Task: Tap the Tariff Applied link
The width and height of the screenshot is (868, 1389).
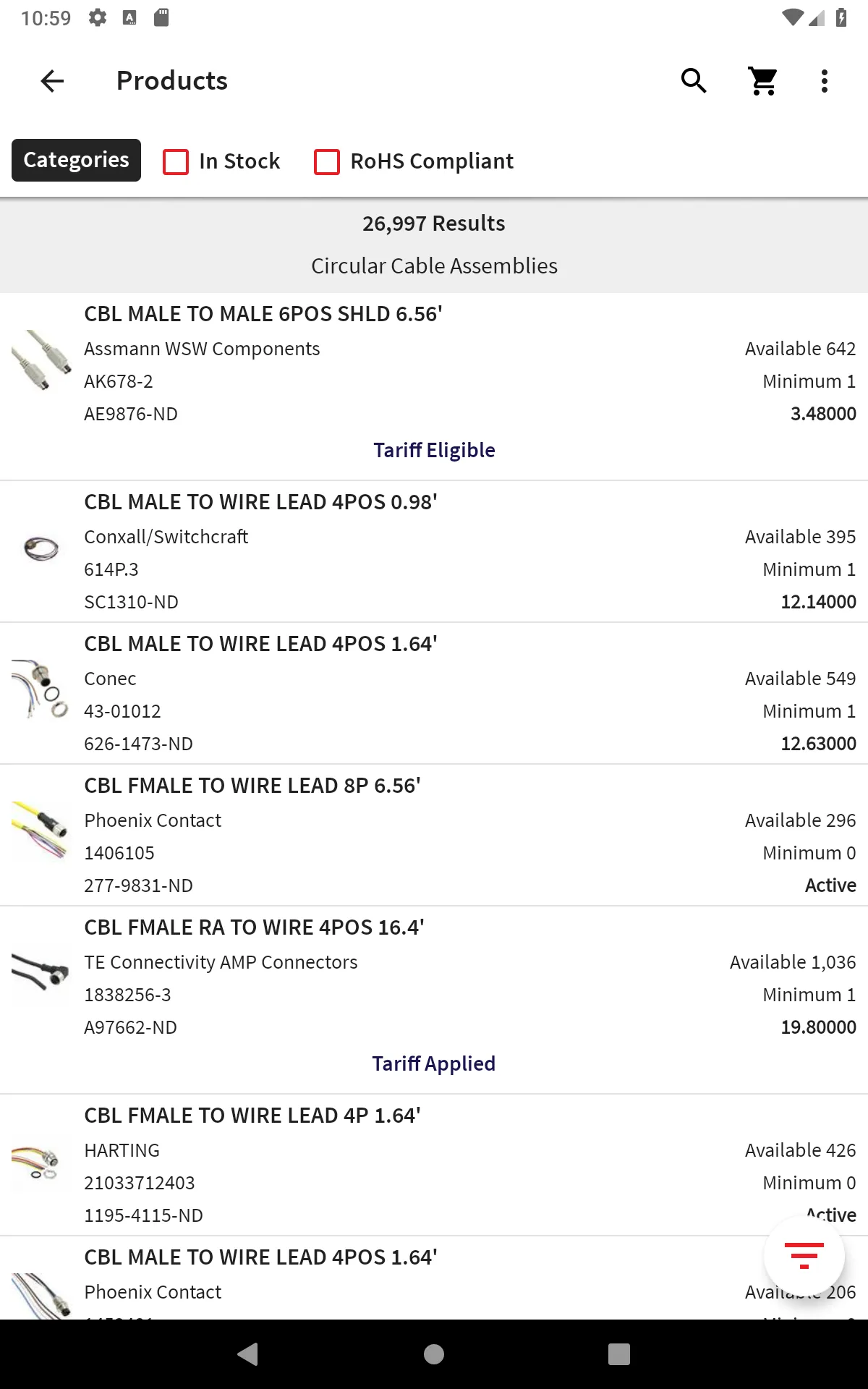Action: pos(434,1063)
